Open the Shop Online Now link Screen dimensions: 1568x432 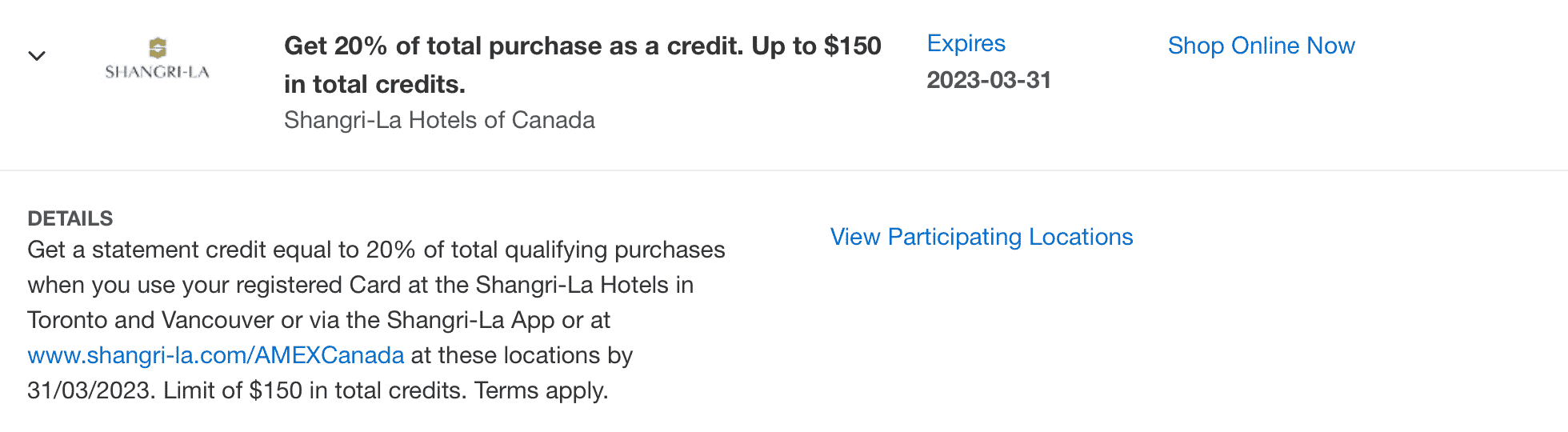(1261, 46)
